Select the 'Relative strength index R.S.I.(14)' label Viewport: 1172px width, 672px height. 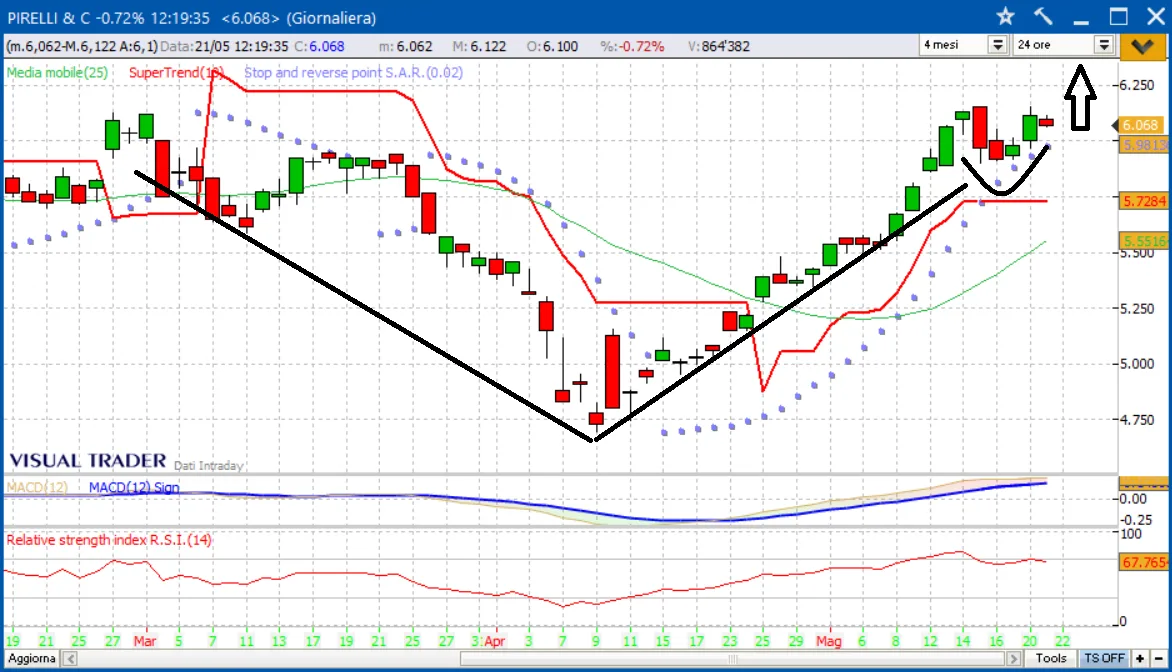(x=109, y=540)
